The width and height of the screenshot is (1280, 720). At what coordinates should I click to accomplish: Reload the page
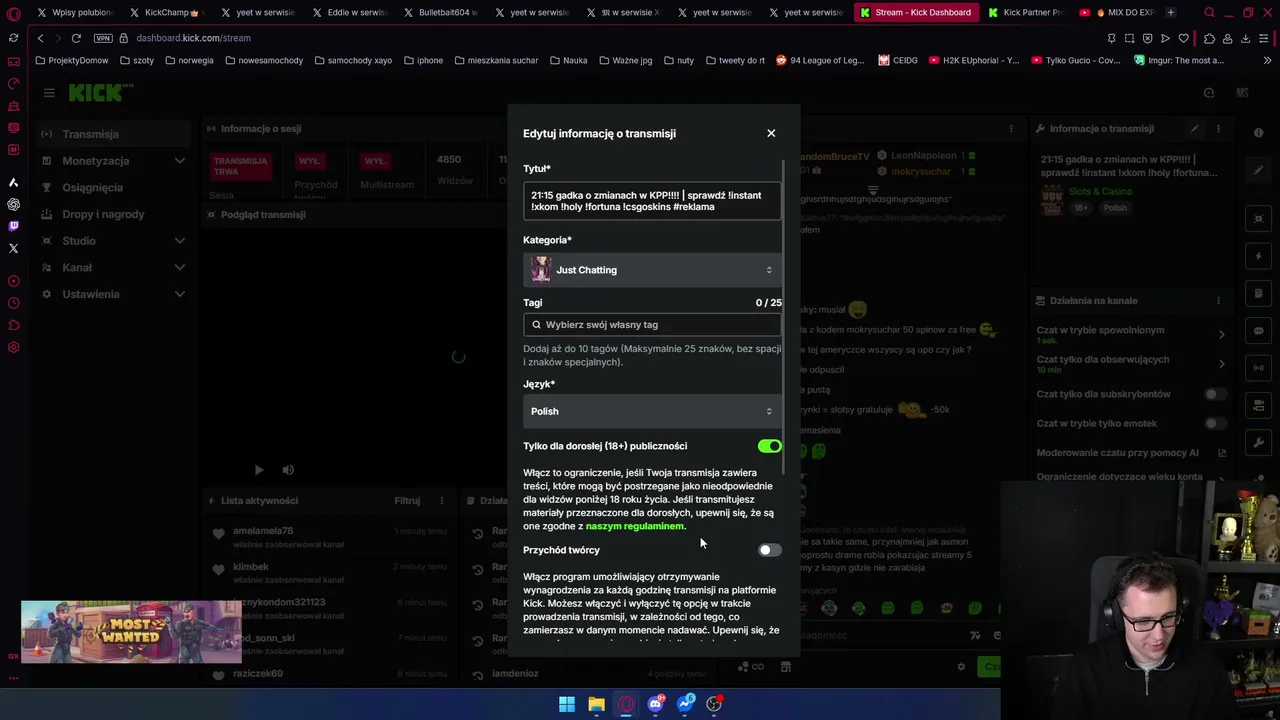pos(76,38)
